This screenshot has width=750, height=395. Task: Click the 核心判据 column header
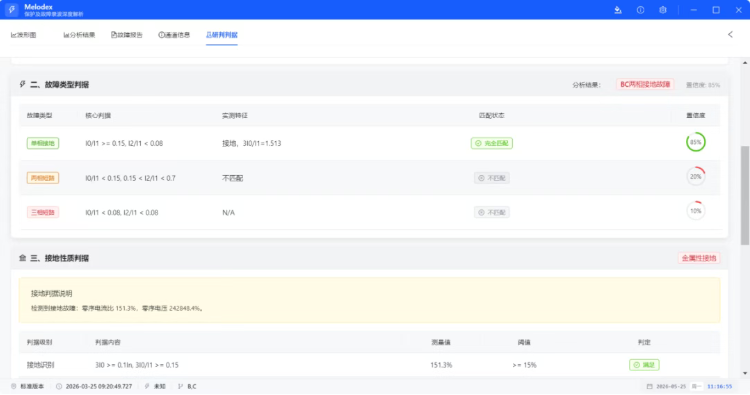coord(98,115)
